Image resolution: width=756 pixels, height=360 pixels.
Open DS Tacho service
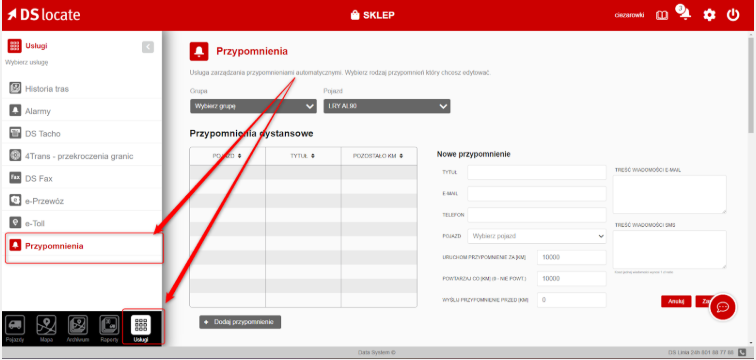82,133
